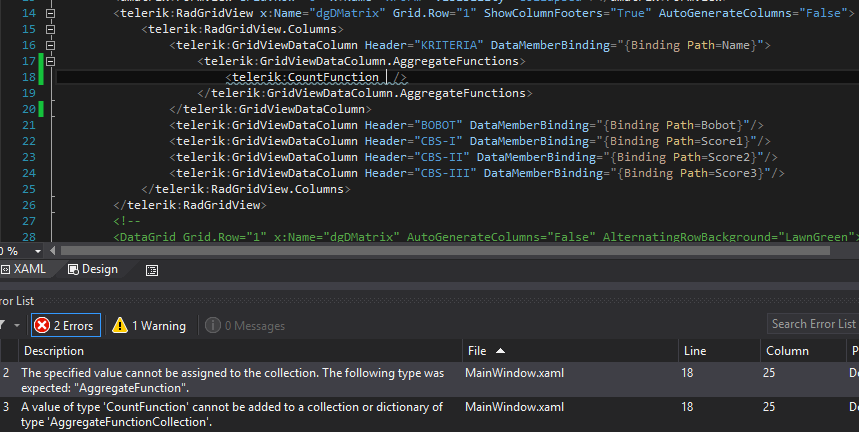Click the yellow warning triangle icon

120,325
